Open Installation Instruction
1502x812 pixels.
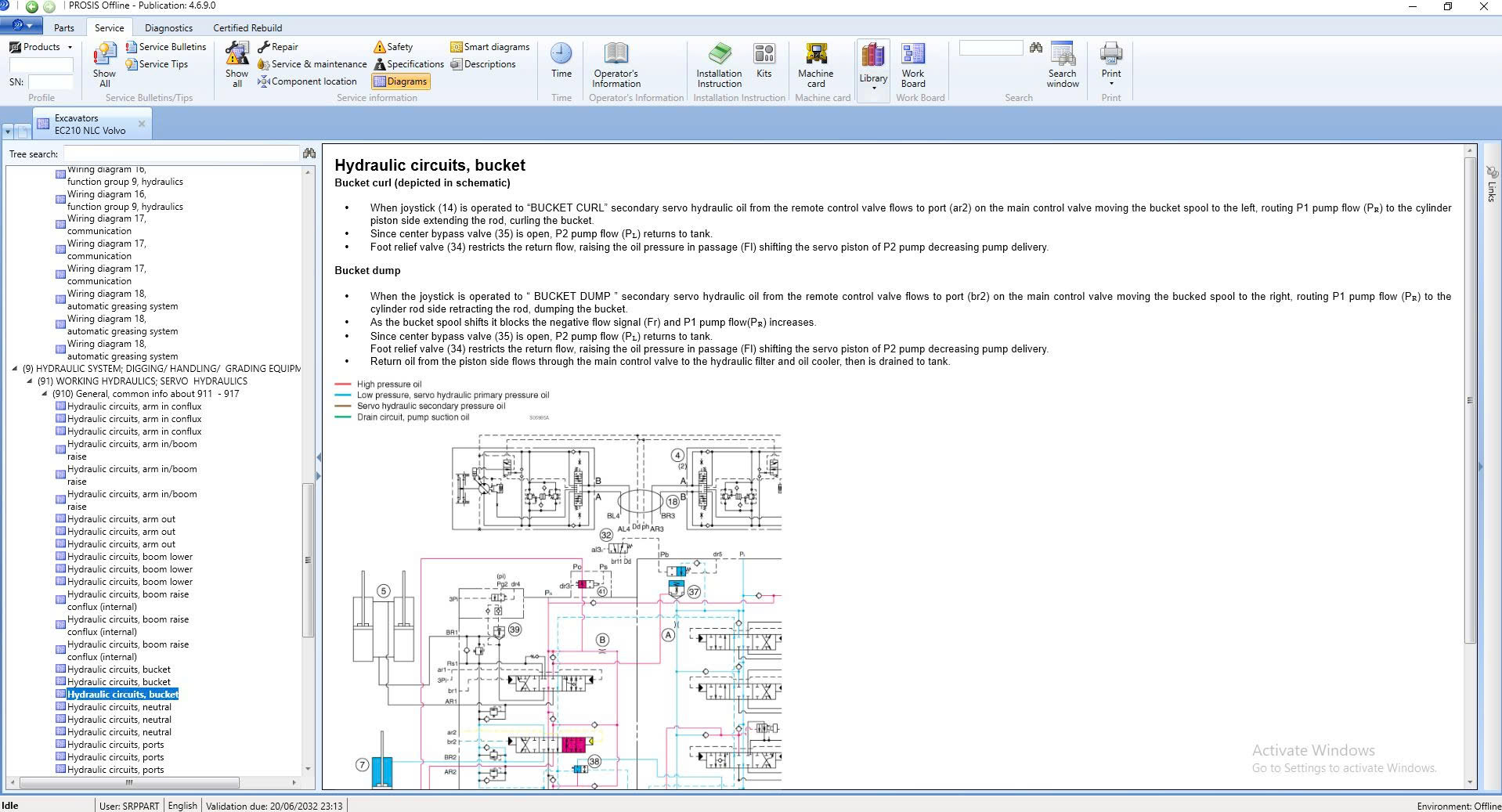point(719,64)
